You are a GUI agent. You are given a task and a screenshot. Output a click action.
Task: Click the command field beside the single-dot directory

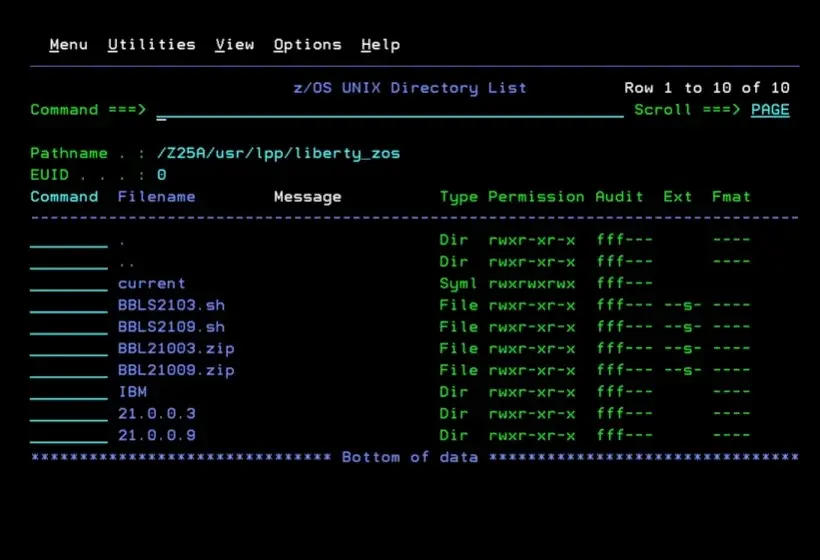[69, 241]
